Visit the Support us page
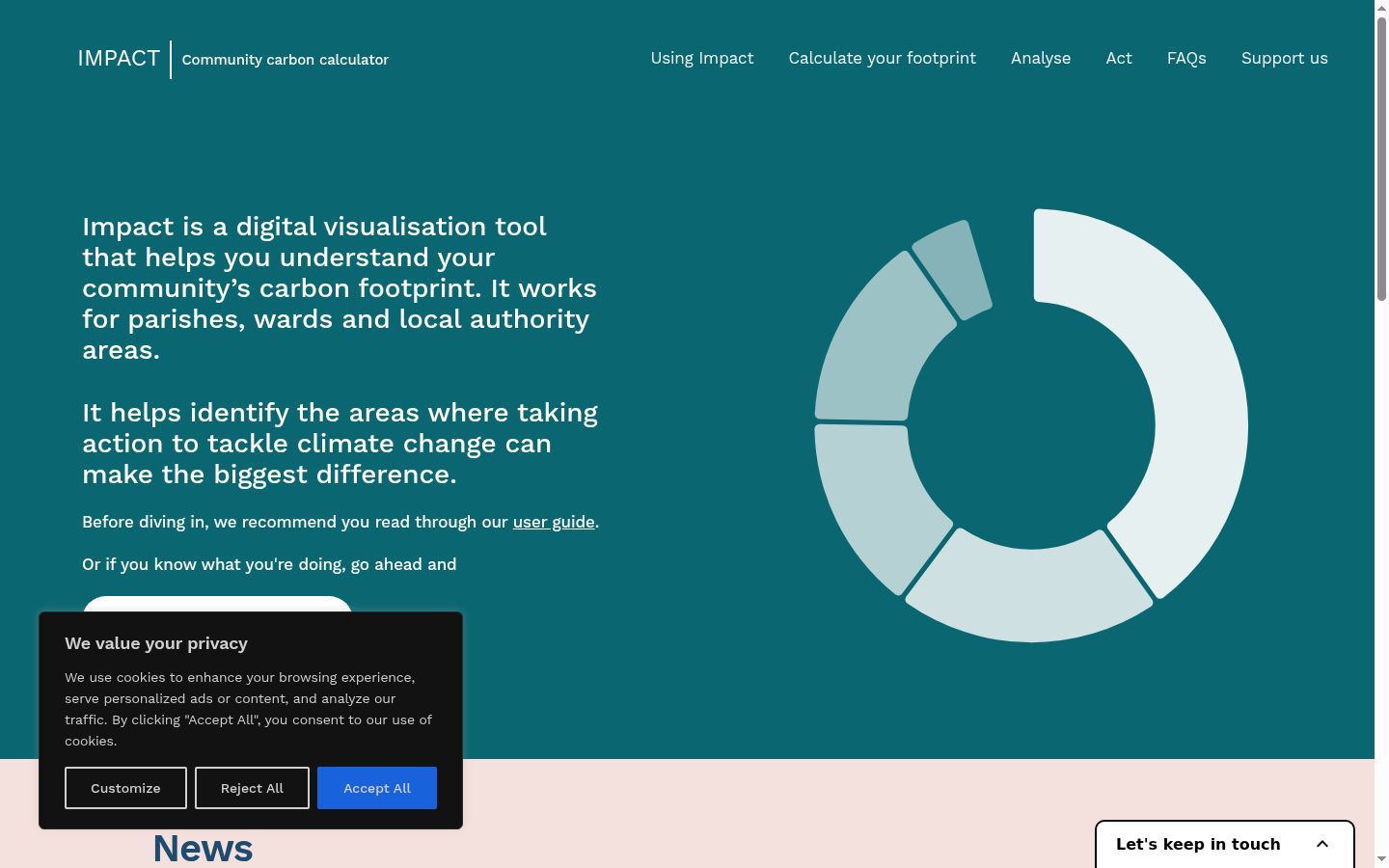Image resolution: width=1389 pixels, height=868 pixels. (1285, 58)
